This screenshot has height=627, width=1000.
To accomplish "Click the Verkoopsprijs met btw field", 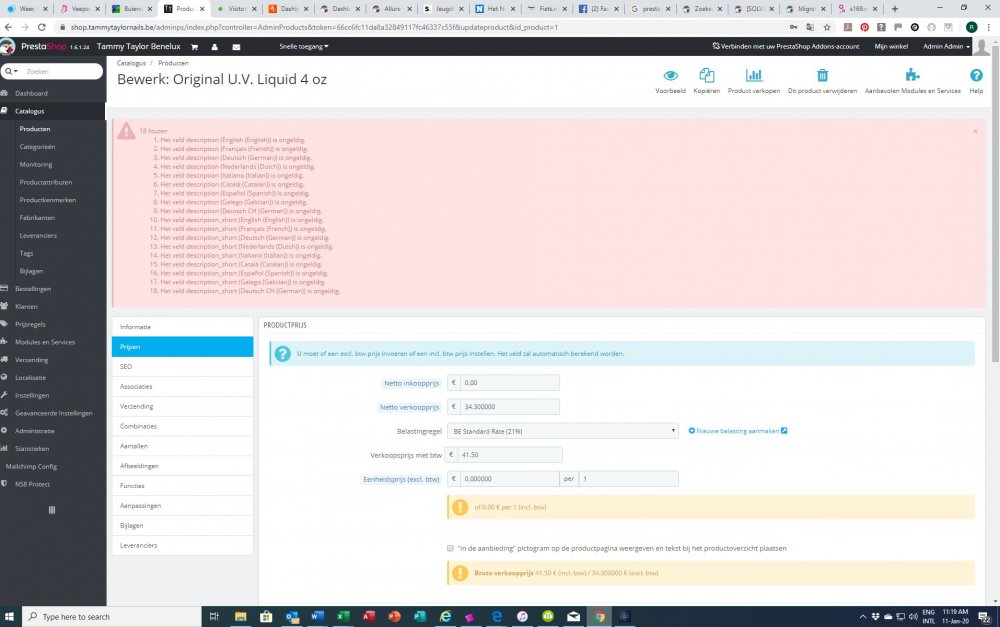I will coord(510,455).
